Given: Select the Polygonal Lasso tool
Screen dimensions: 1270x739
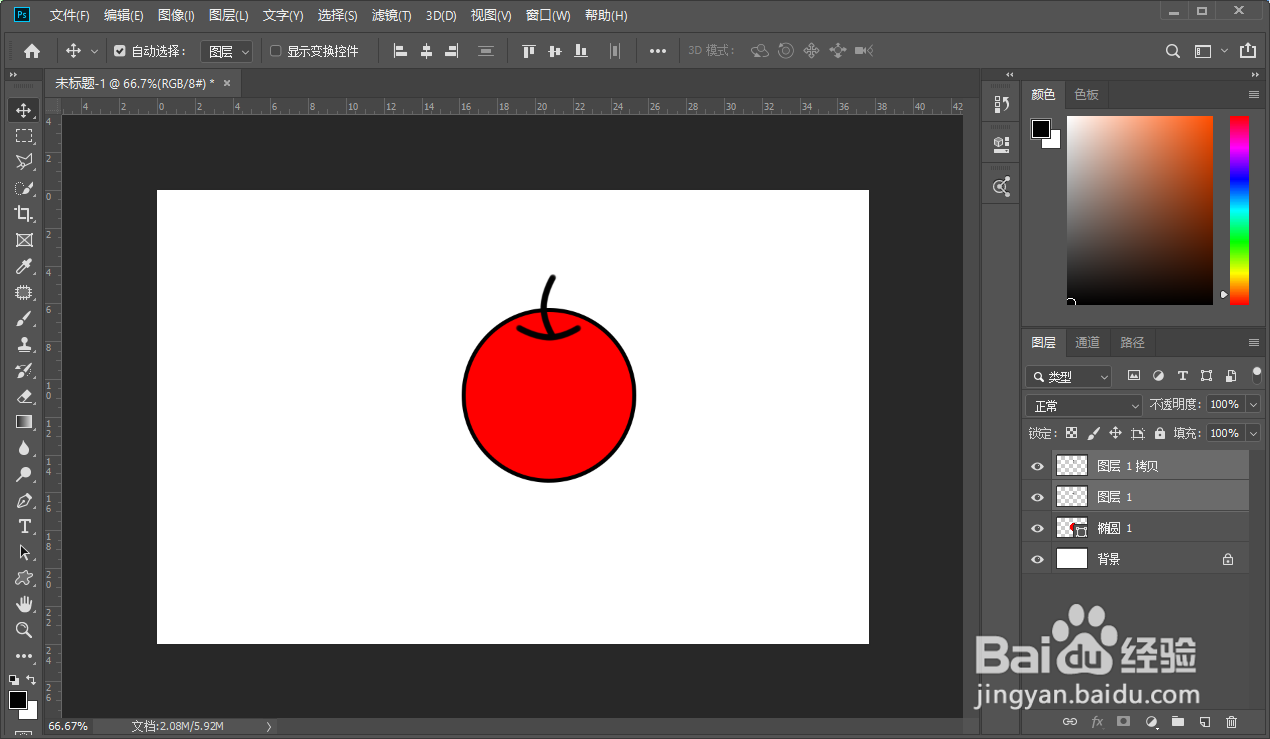Looking at the screenshot, I should pyautogui.click(x=24, y=161).
